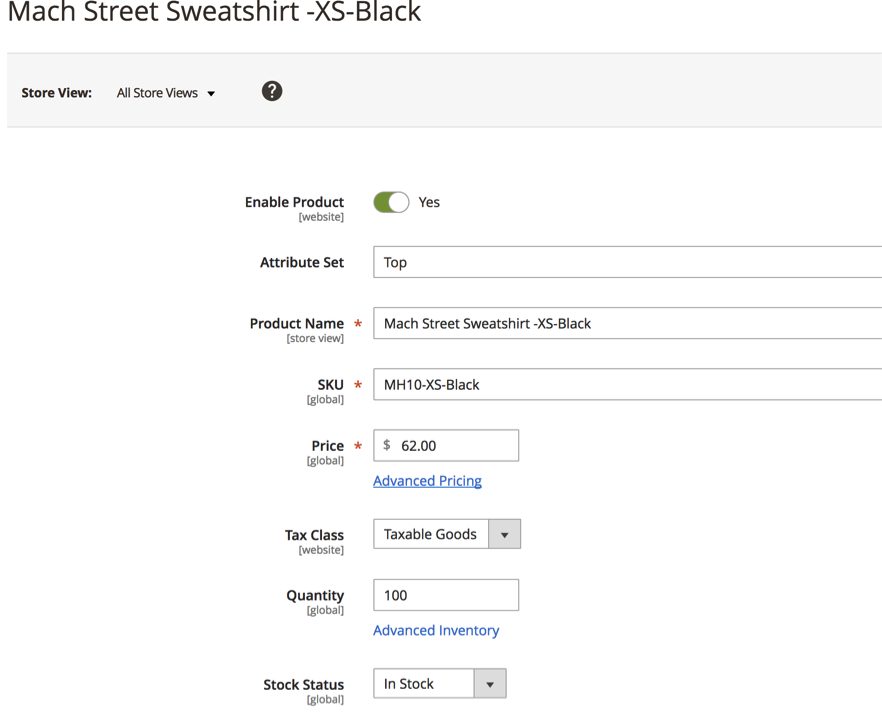Click the required asterisk beside SKU

click(357, 385)
